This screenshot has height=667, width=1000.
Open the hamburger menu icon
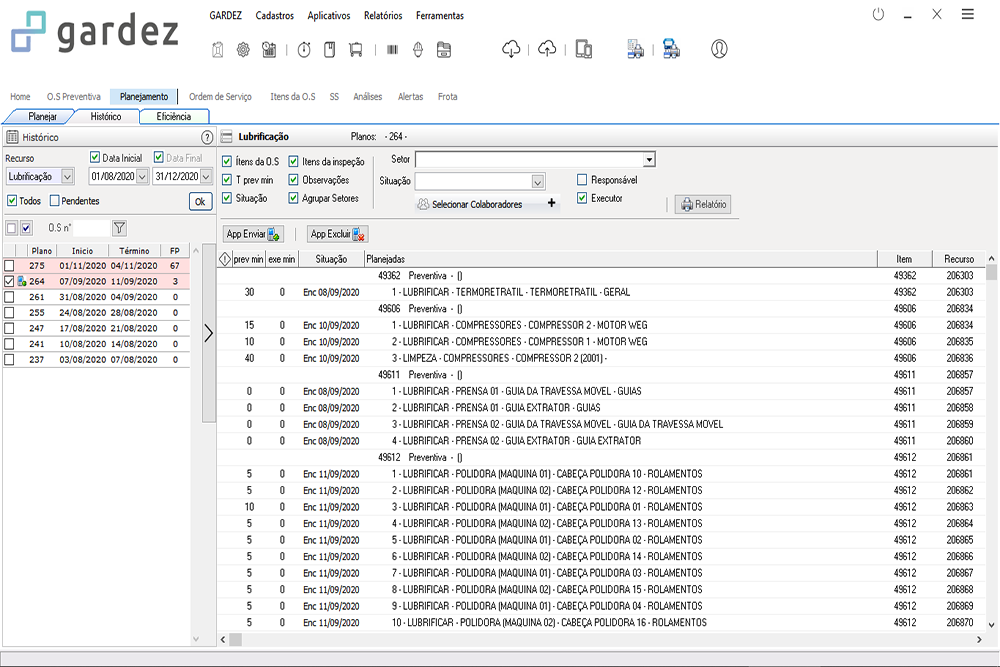(x=967, y=14)
